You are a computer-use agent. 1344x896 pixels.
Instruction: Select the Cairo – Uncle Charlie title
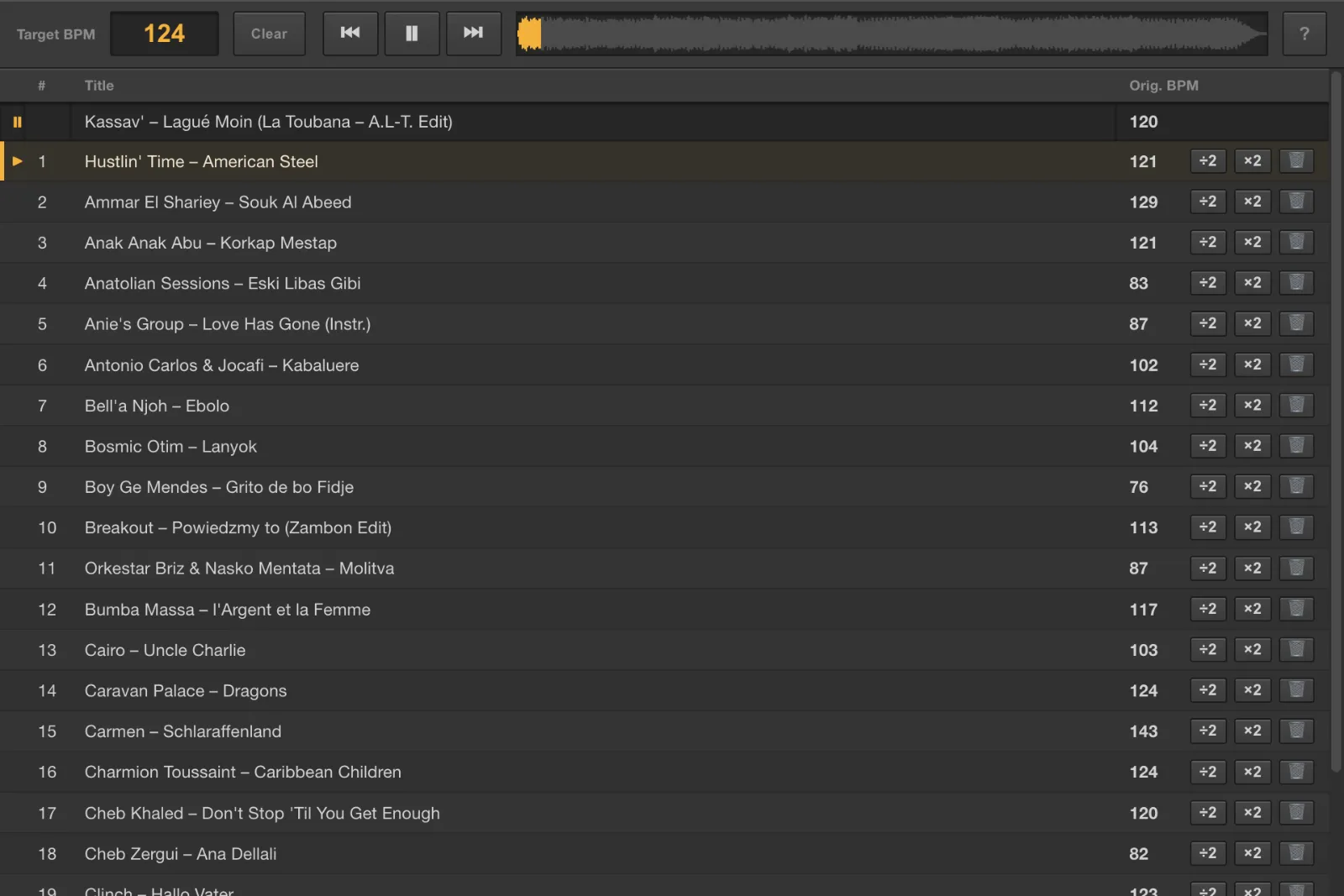165,650
